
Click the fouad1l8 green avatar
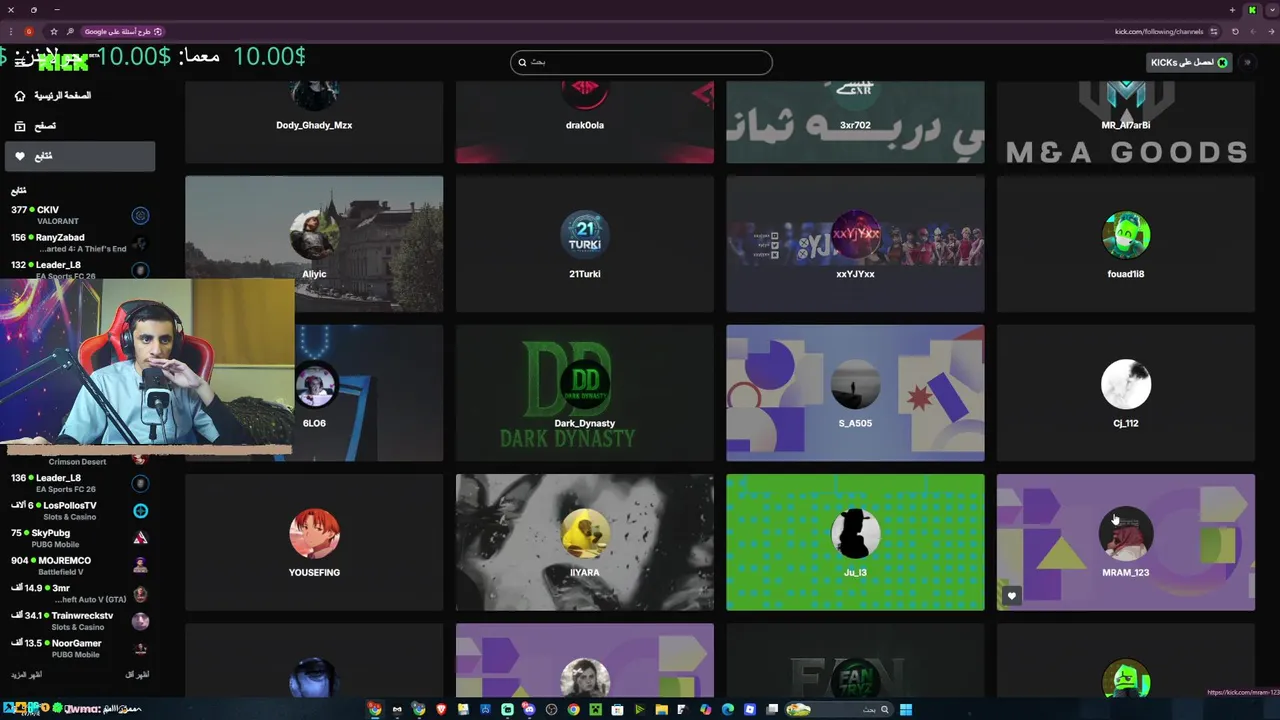(x=1126, y=235)
